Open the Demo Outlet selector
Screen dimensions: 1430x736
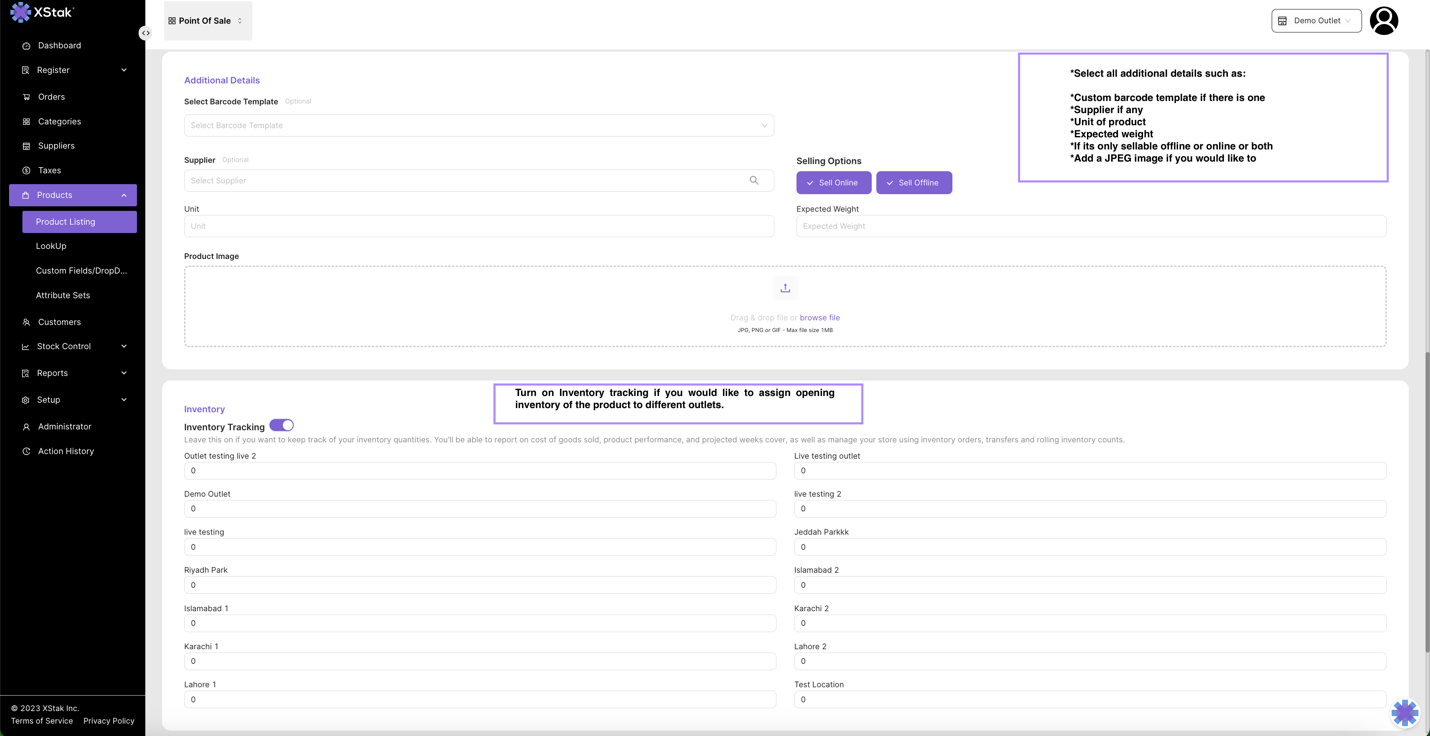pyautogui.click(x=1316, y=21)
